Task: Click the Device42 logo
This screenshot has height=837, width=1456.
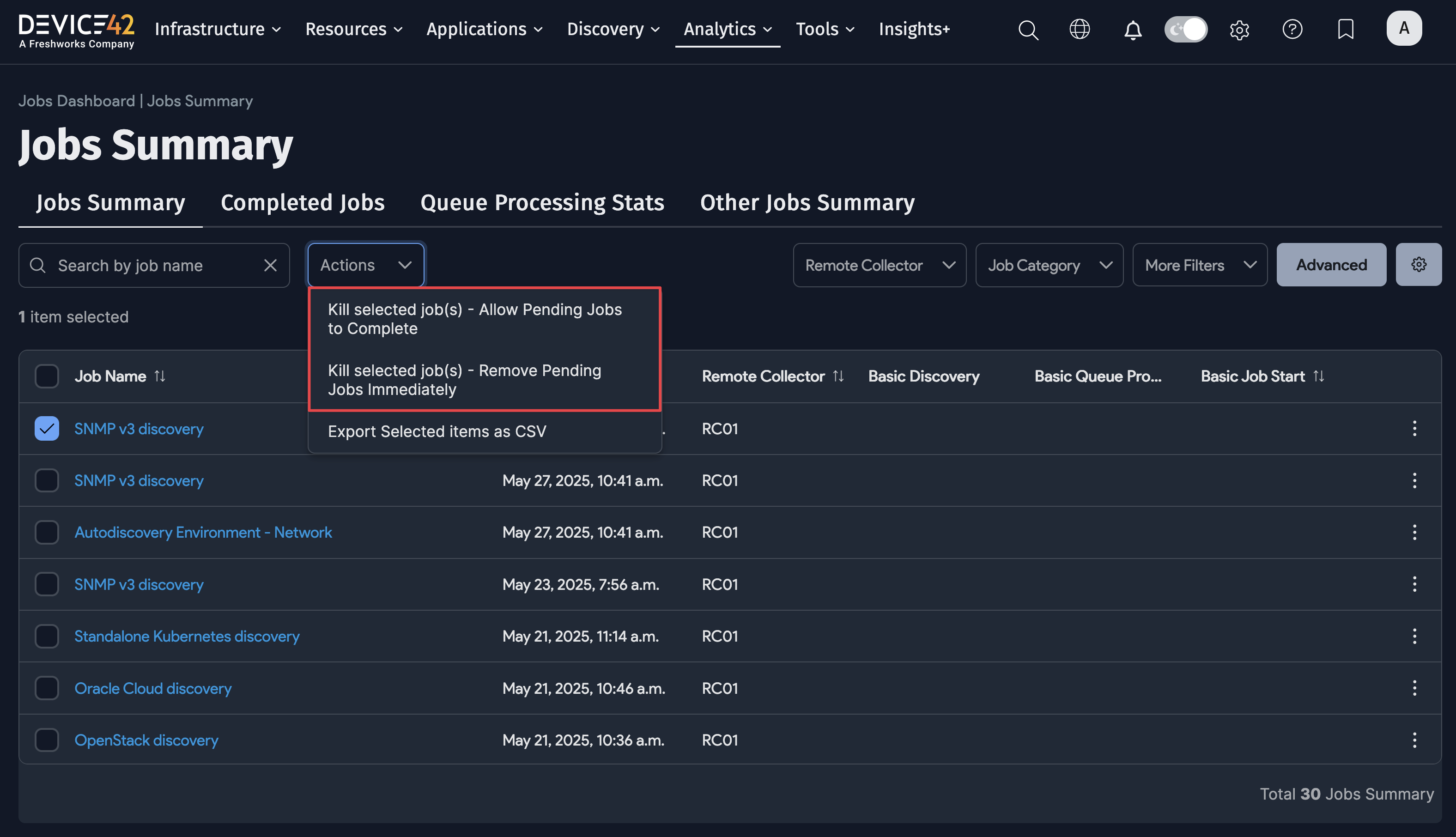Action: (x=77, y=30)
